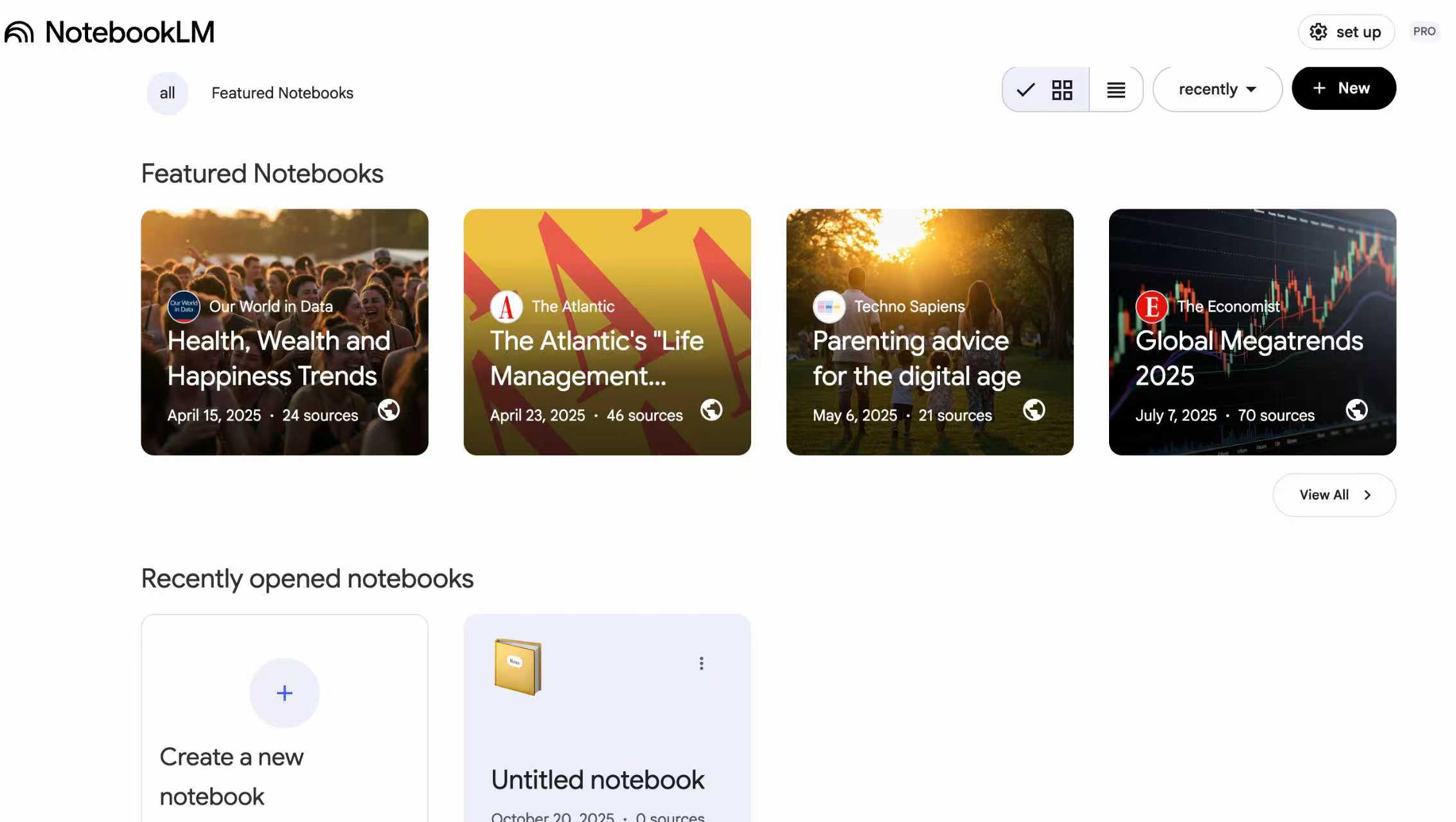Click the plus icon to create a notebook

284,692
